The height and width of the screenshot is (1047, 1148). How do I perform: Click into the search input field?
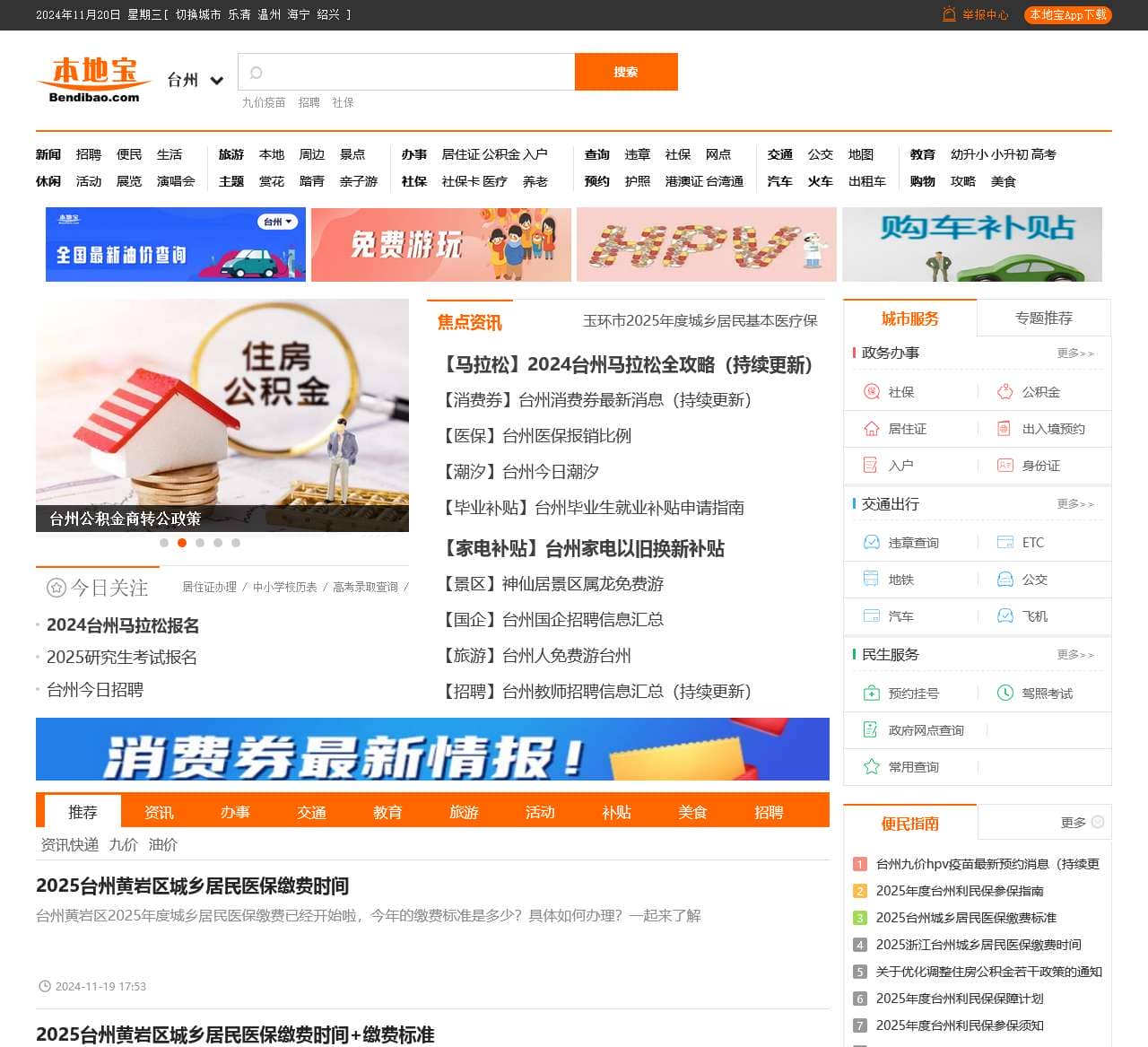pyautogui.click(x=413, y=72)
